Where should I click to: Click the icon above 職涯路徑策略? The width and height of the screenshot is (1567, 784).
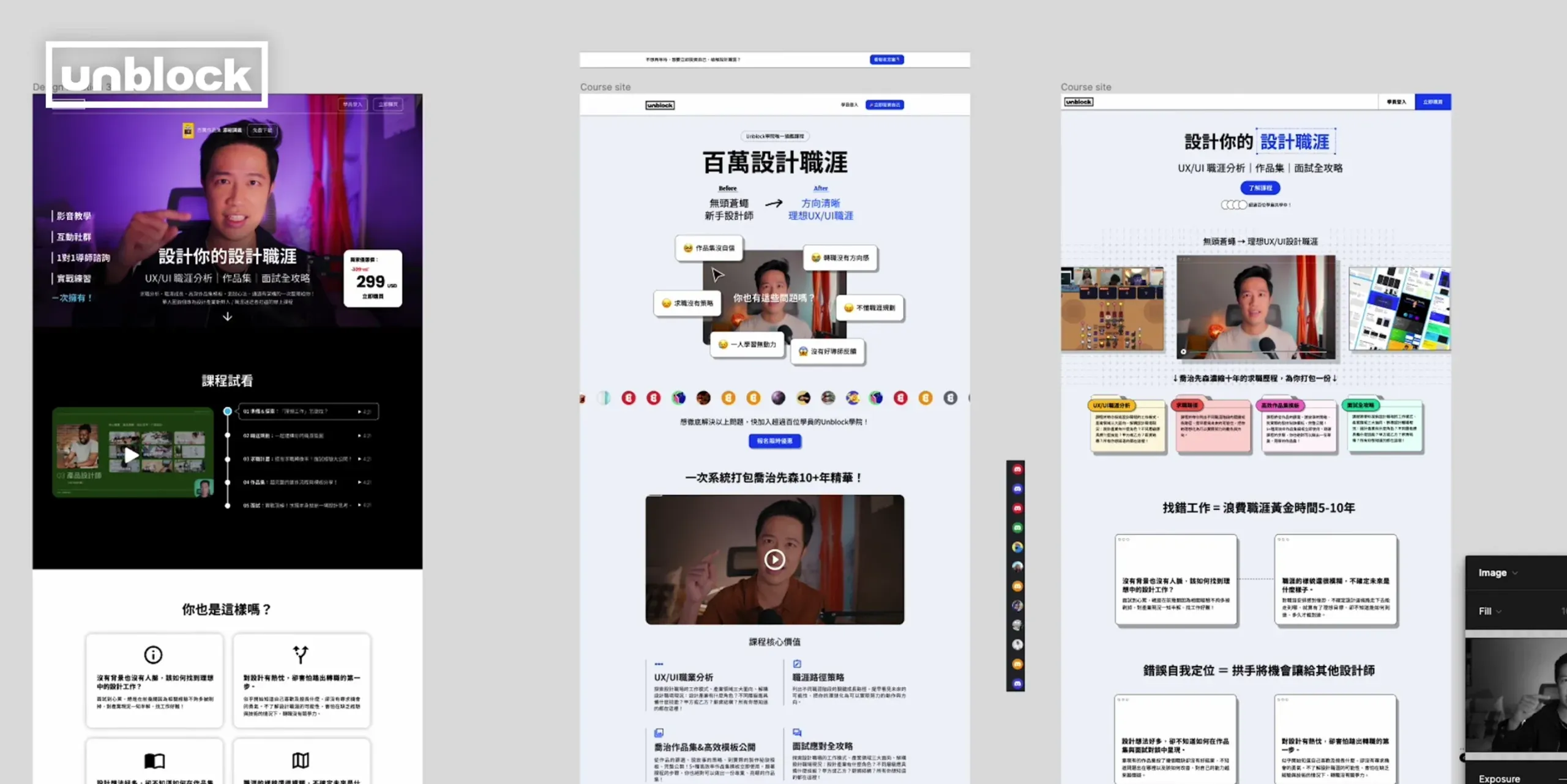(x=797, y=664)
